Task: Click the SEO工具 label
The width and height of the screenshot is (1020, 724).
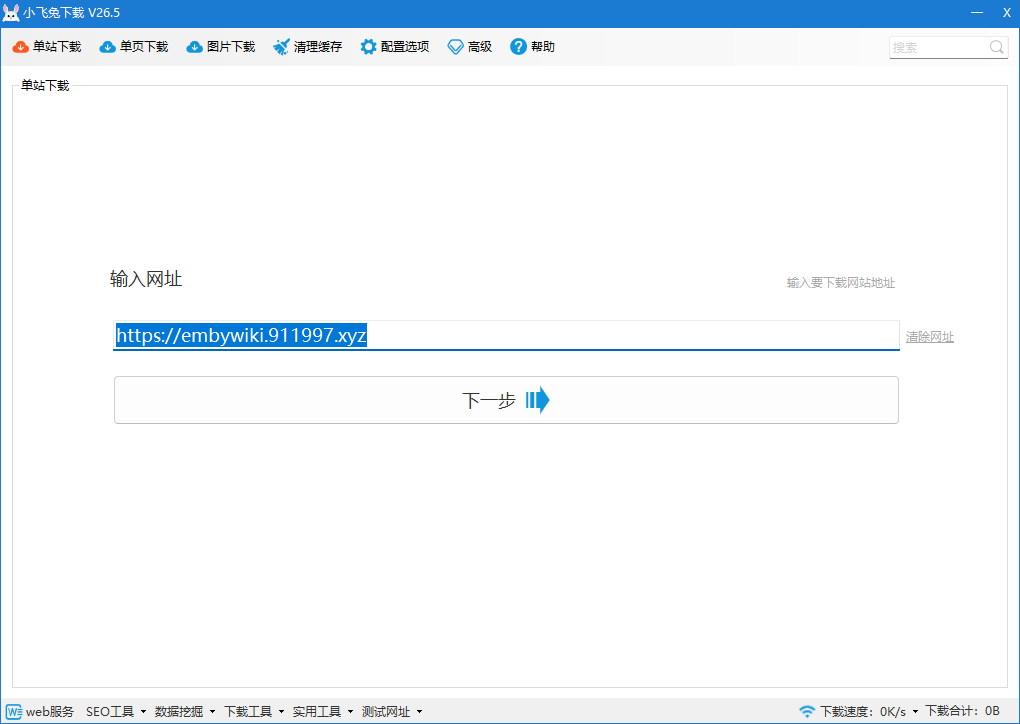Action: point(110,712)
